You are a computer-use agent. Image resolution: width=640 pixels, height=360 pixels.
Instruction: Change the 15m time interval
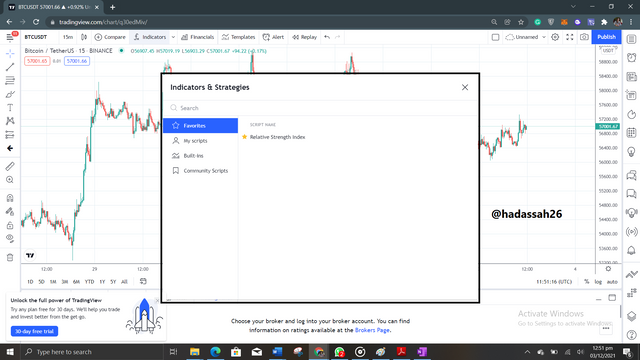[x=68, y=37]
